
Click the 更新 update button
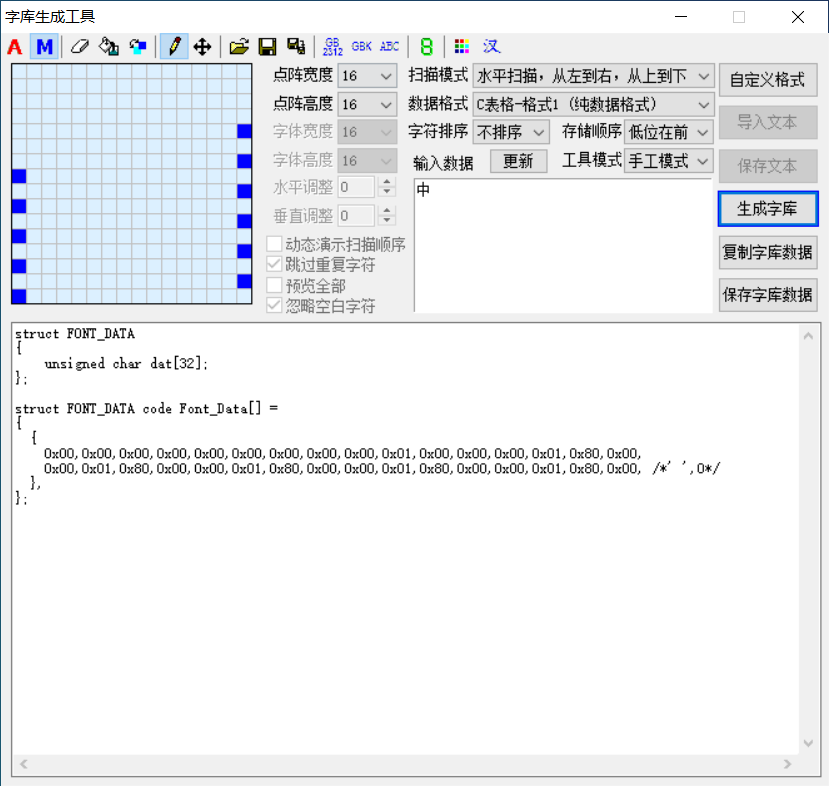pos(518,161)
